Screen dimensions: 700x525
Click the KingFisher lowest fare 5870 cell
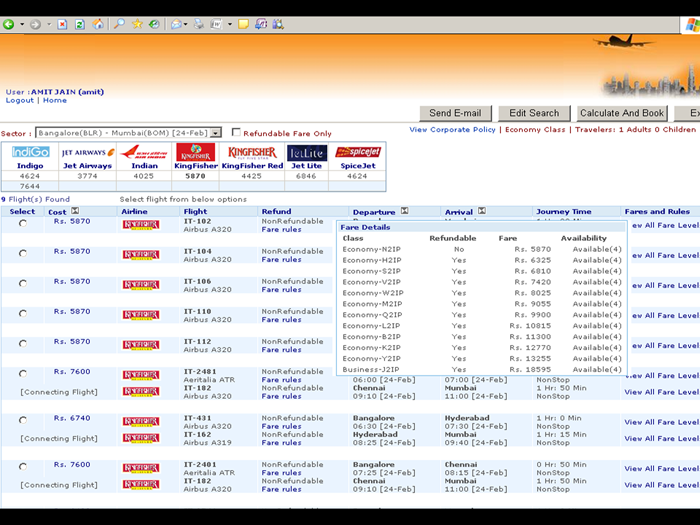tap(196, 176)
